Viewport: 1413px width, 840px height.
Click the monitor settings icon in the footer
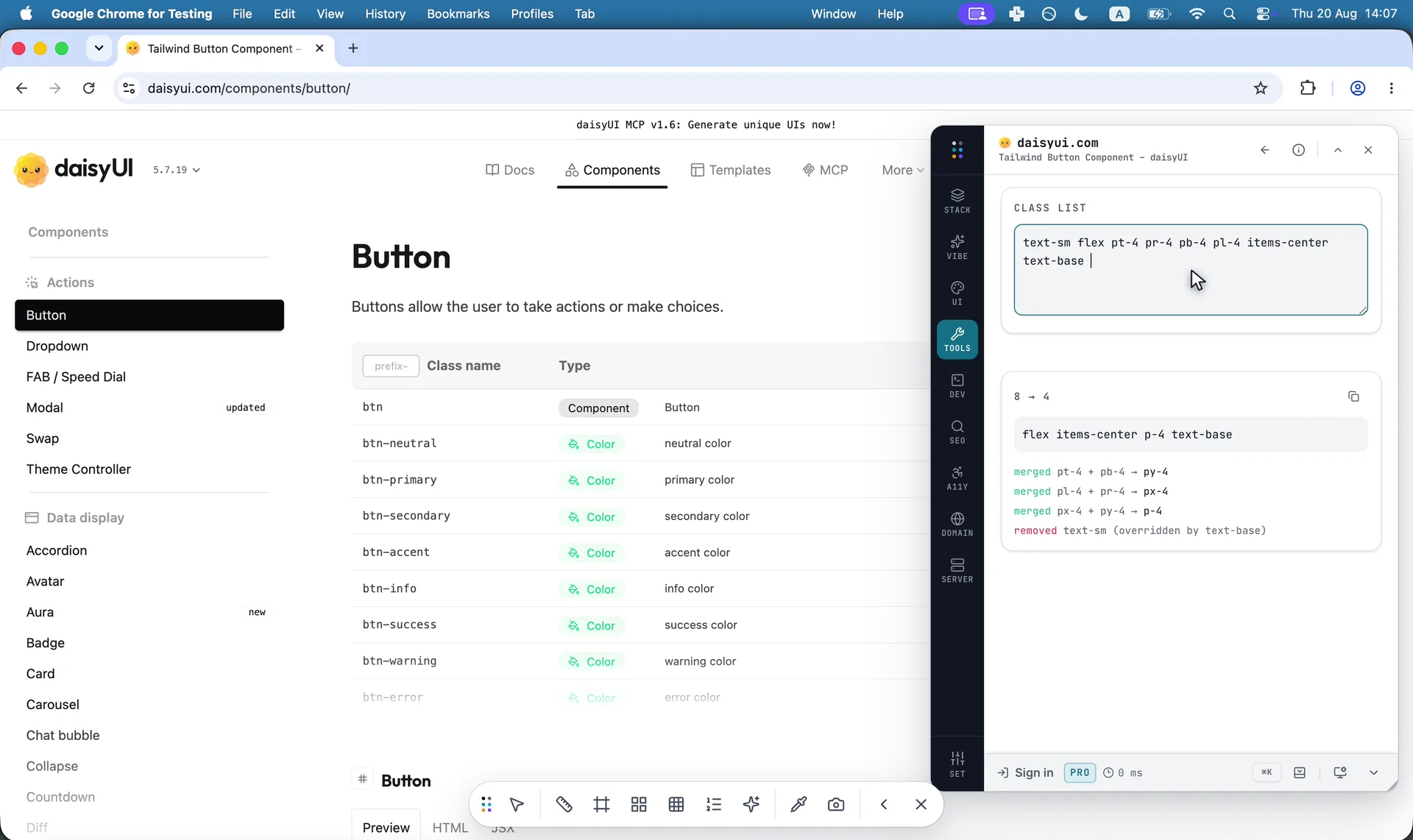[x=1340, y=772]
